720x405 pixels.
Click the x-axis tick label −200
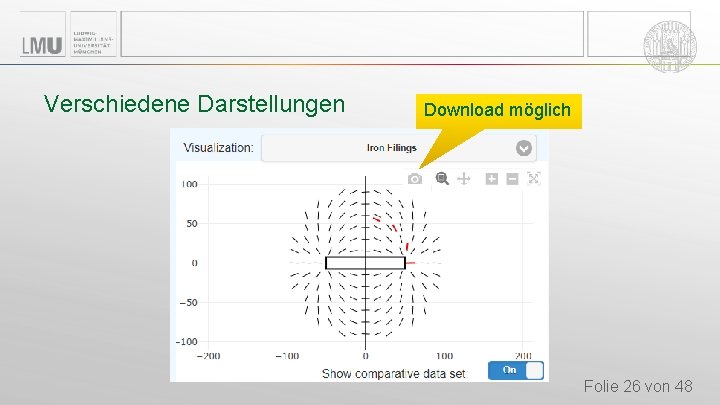click(208, 356)
